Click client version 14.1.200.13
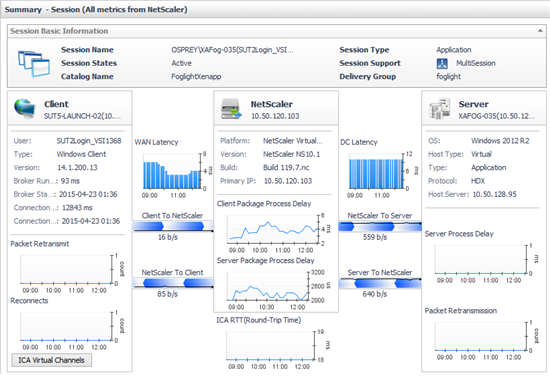The height and width of the screenshot is (376, 550). click(x=78, y=167)
